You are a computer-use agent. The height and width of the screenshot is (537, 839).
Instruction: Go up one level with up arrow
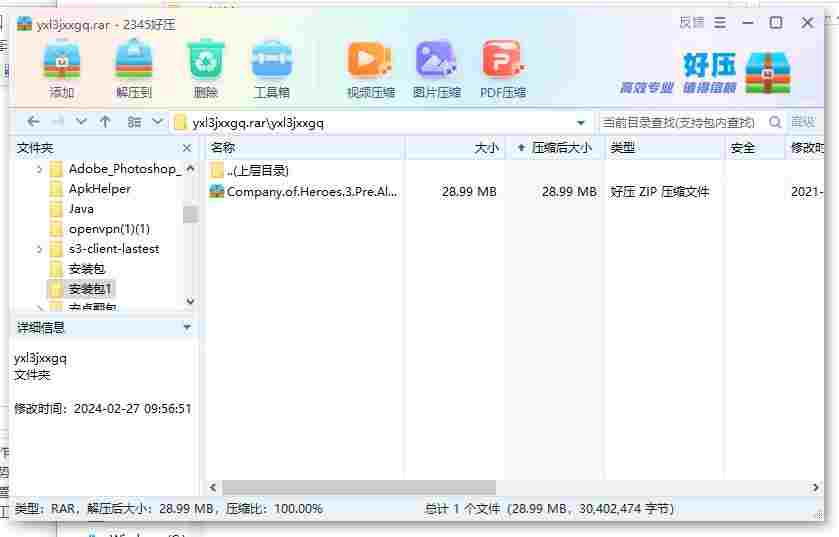(105, 122)
